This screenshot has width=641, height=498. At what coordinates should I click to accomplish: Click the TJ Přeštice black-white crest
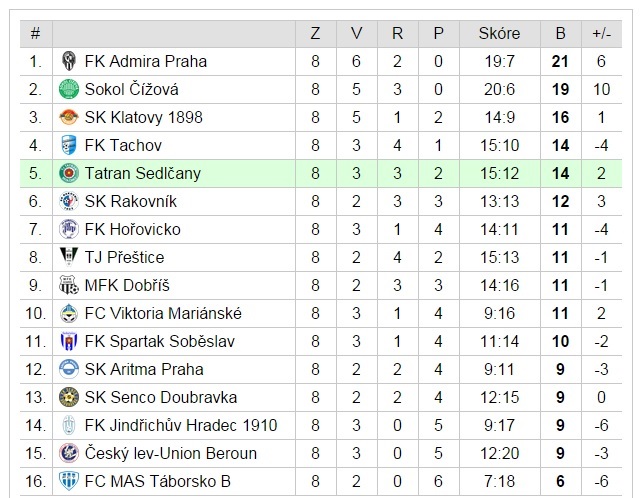point(69,256)
